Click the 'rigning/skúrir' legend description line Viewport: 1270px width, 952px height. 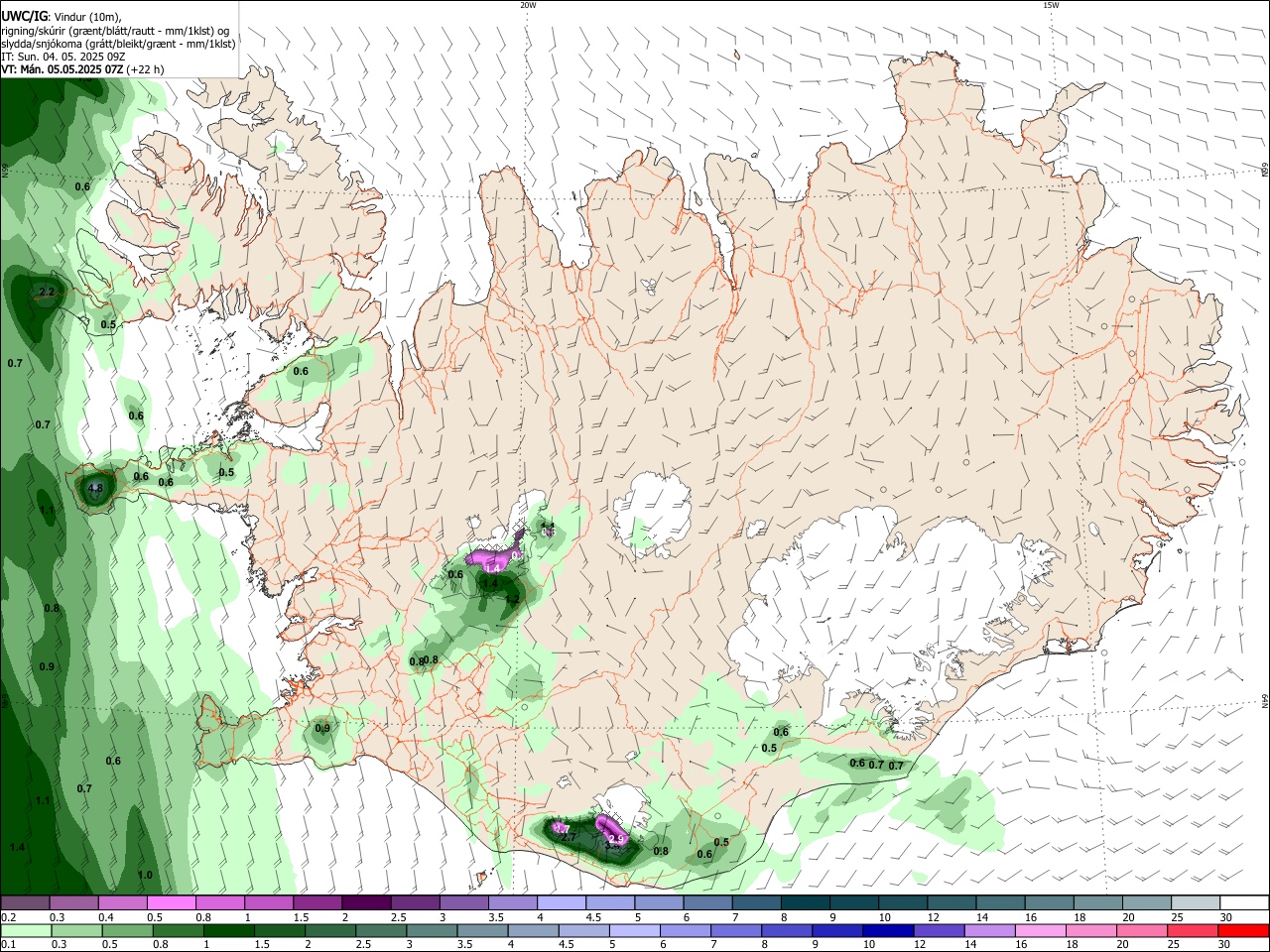[116, 31]
